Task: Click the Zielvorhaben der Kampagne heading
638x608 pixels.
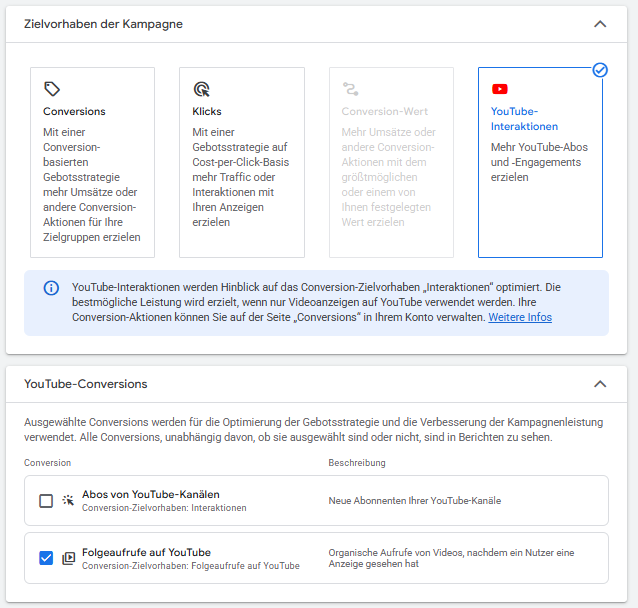Action: (103, 24)
